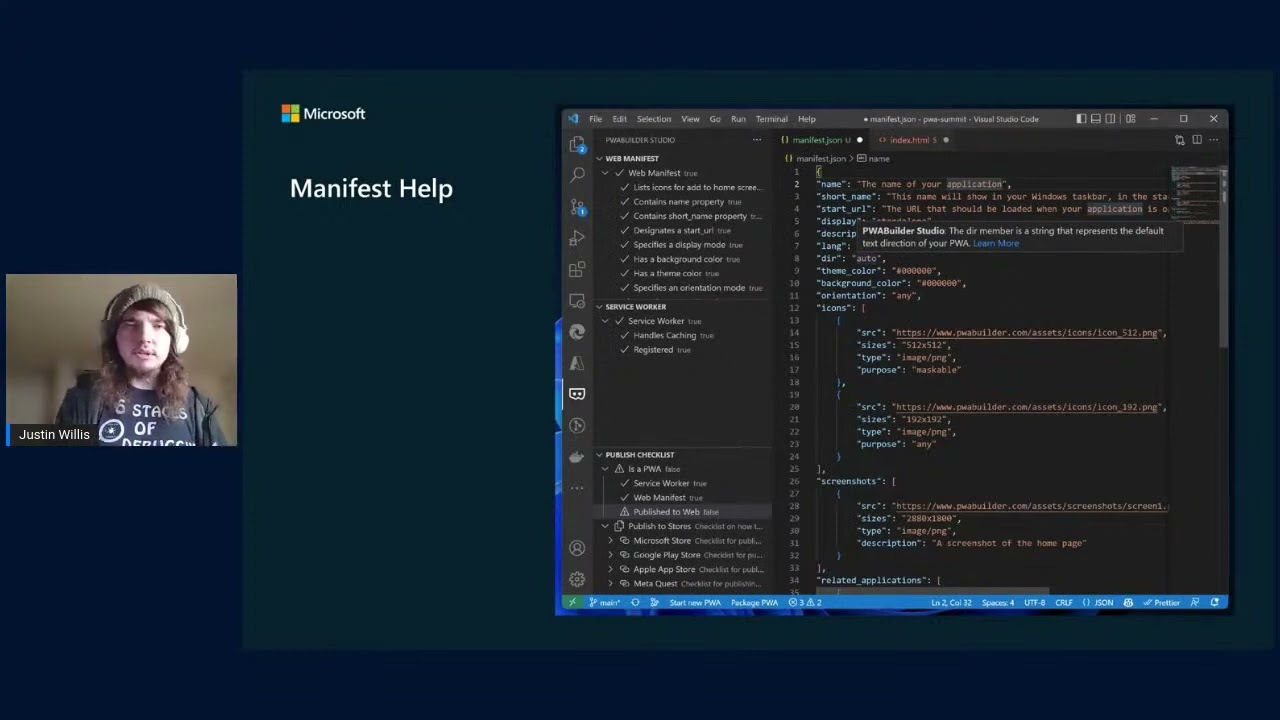This screenshot has height=720, width=1280.
Task: Open the Search view in activity bar
Action: point(577,175)
